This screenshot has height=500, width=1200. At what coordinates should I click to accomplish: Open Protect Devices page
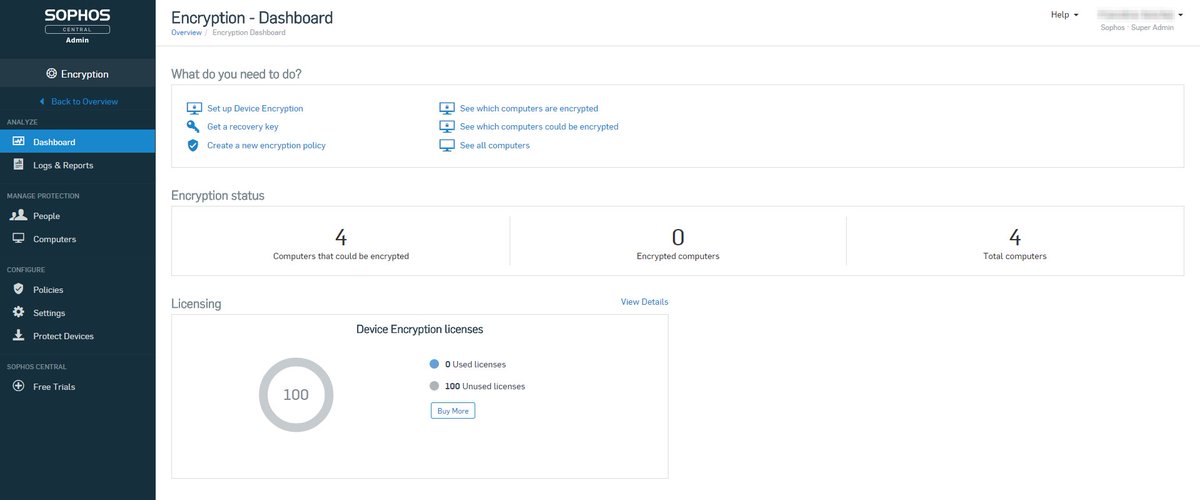click(78, 336)
